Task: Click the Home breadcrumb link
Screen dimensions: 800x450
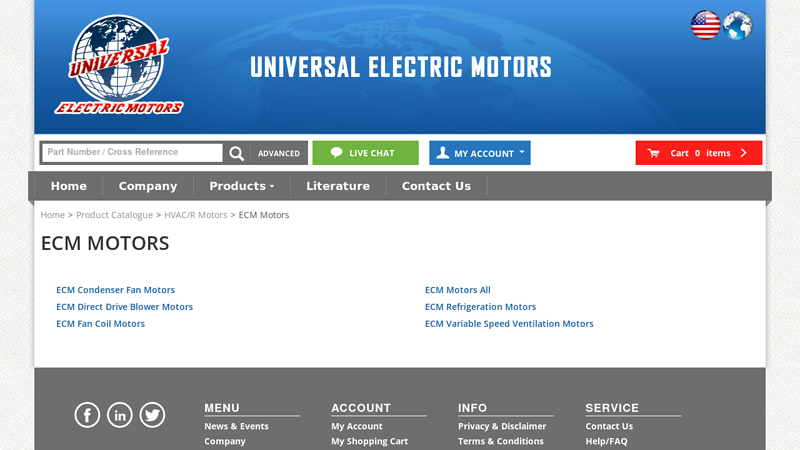Action: coord(53,215)
